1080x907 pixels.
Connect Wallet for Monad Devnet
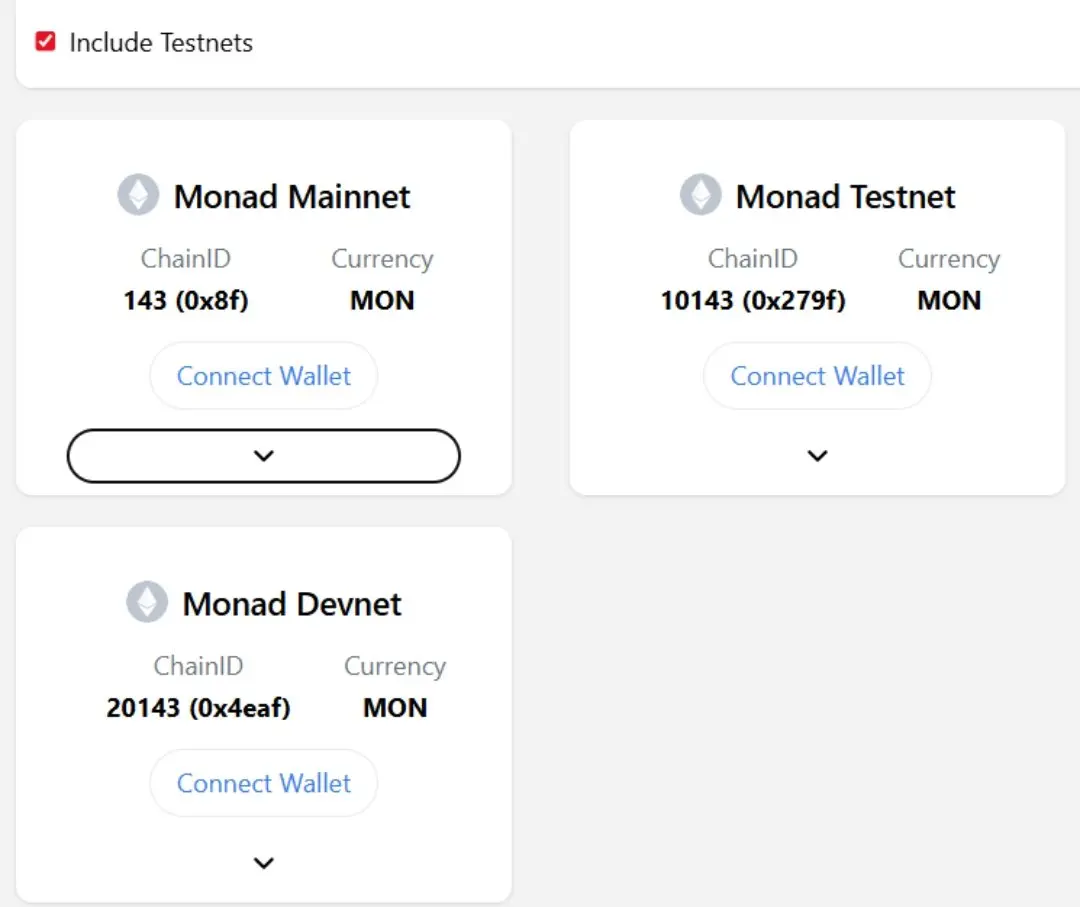click(x=264, y=783)
